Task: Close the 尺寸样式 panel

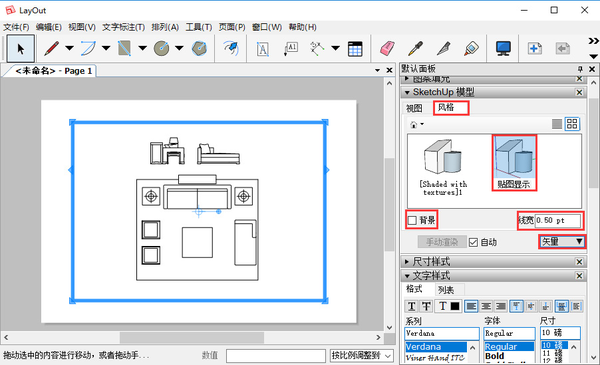Action: click(579, 262)
